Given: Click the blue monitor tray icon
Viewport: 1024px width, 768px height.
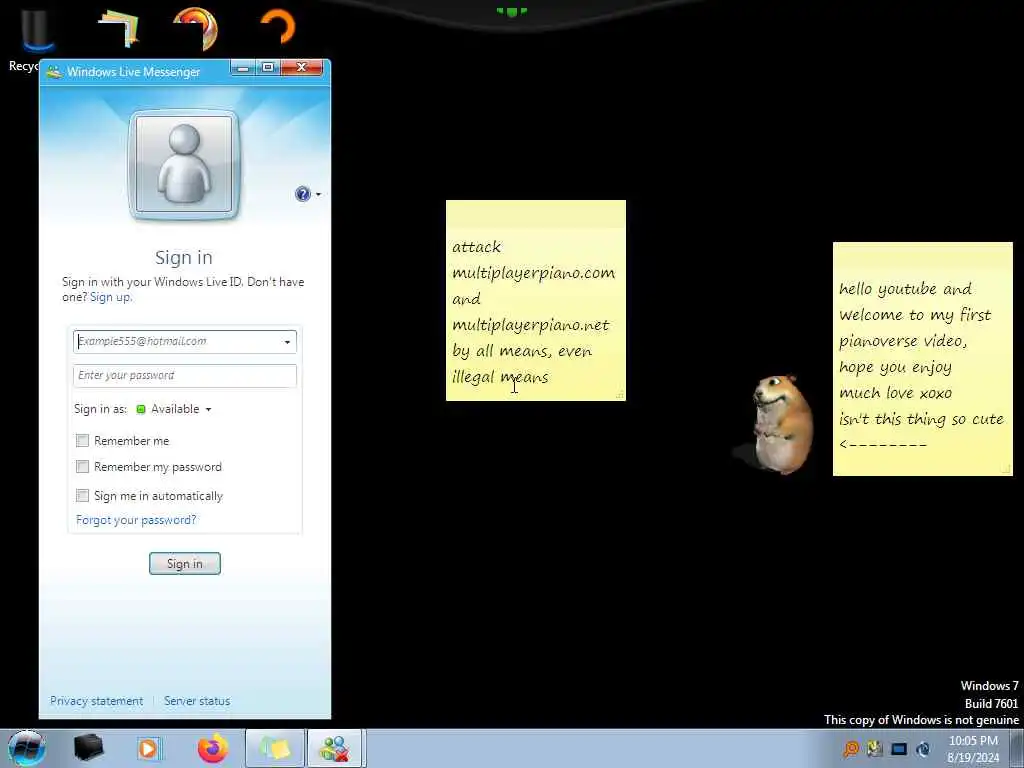Looking at the screenshot, I should (x=899, y=748).
